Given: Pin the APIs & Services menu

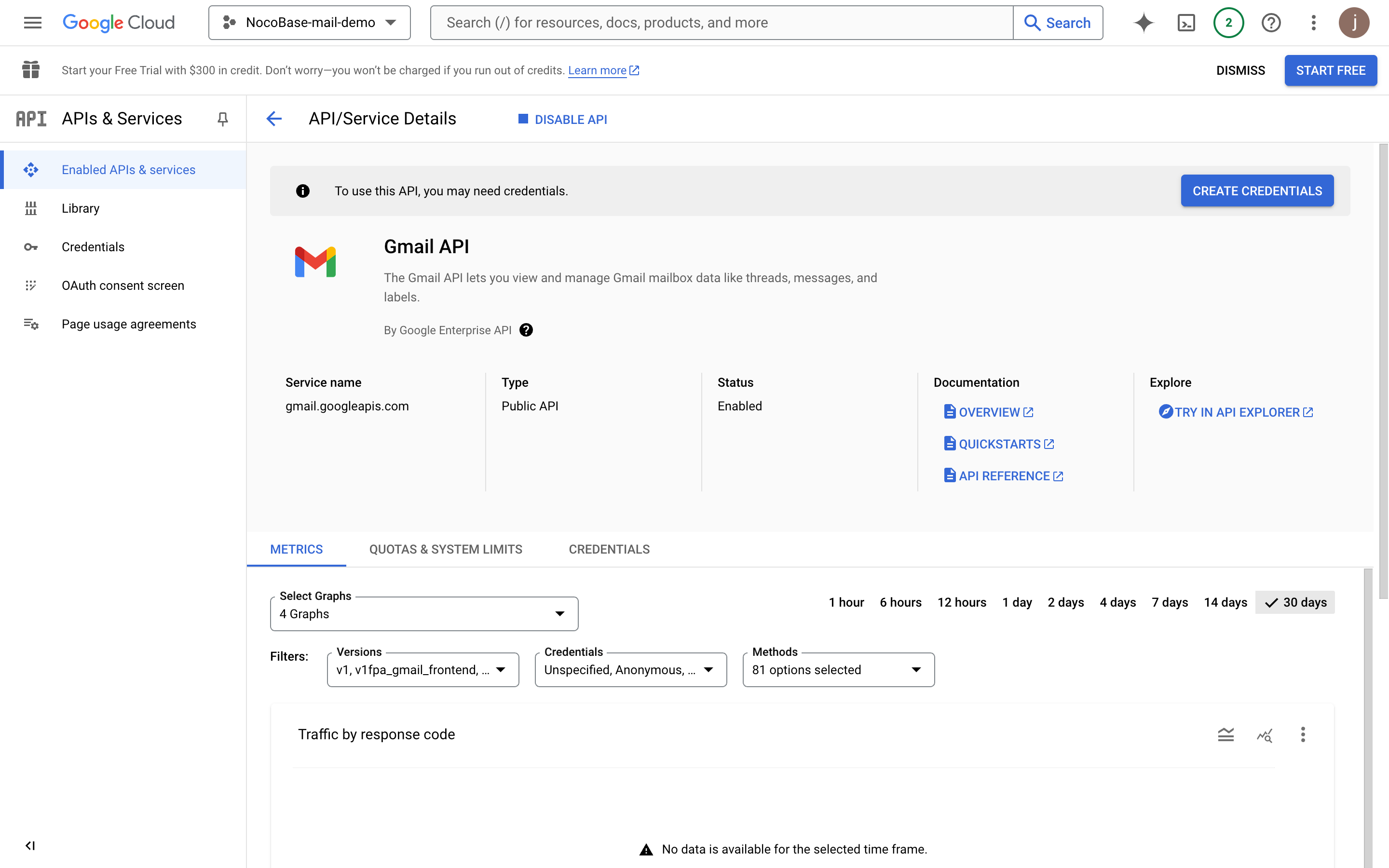Looking at the screenshot, I should (223, 119).
